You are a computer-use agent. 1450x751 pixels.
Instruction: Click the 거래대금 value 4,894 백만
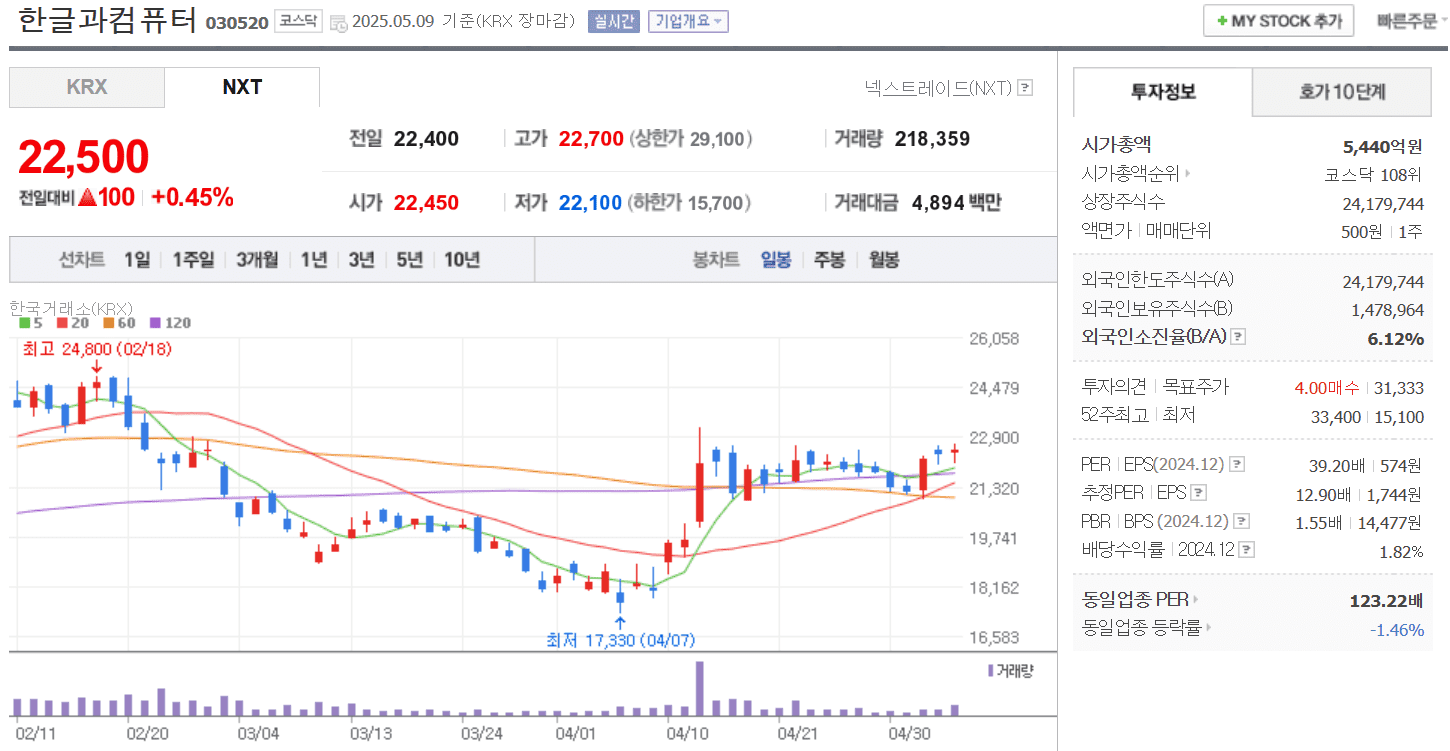(956, 203)
